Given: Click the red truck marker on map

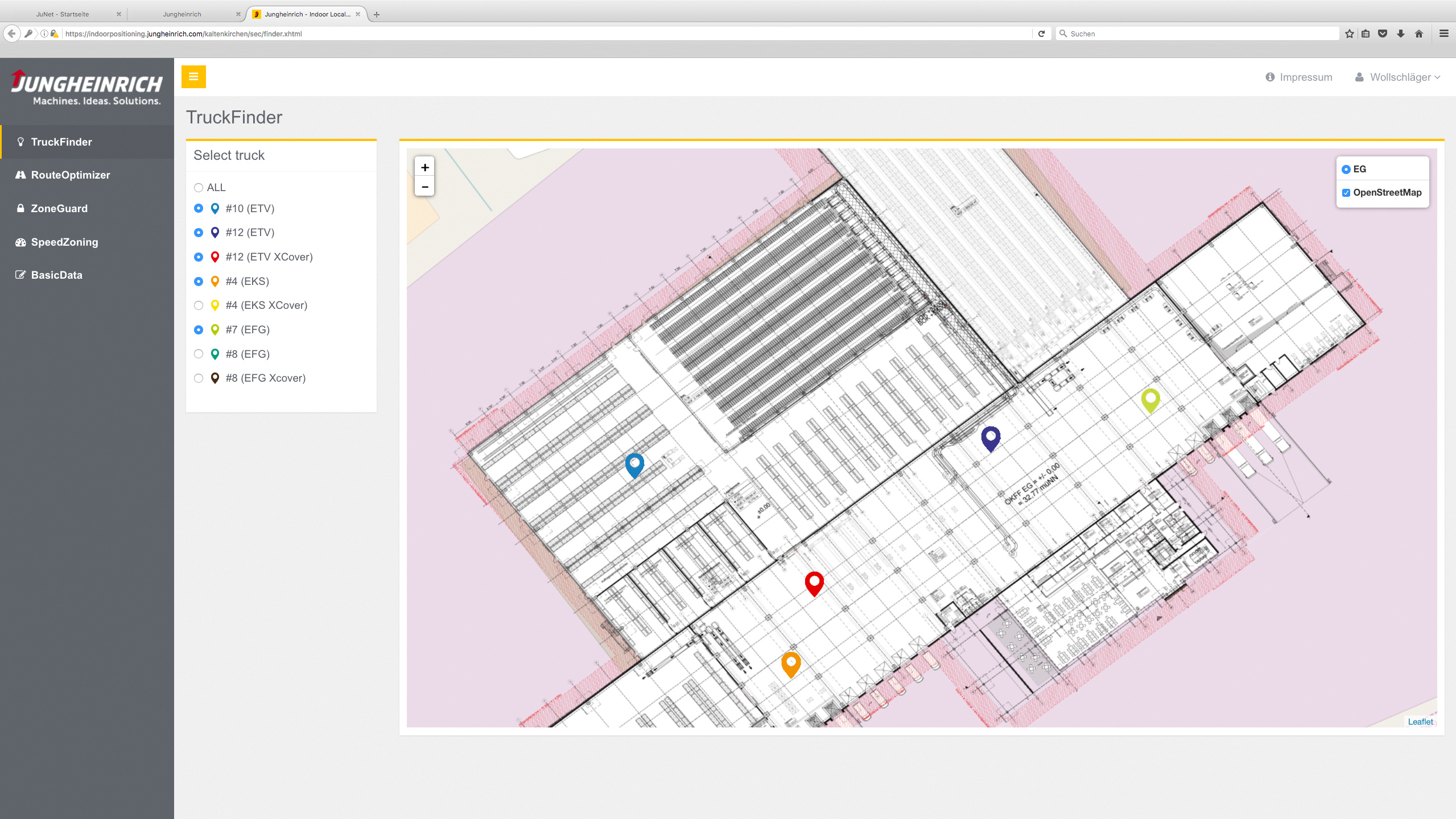Looking at the screenshot, I should click(814, 583).
